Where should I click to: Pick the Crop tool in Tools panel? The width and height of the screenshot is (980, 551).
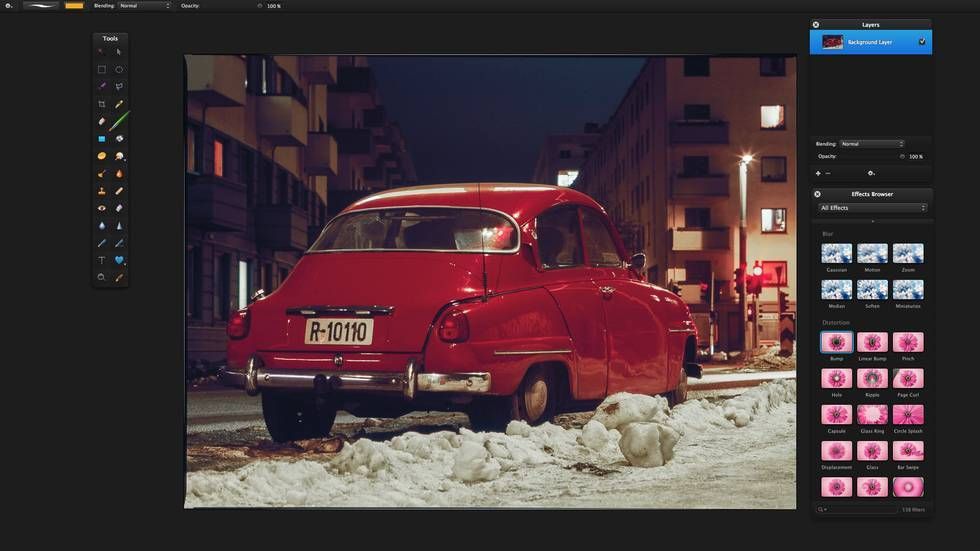click(x=101, y=104)
